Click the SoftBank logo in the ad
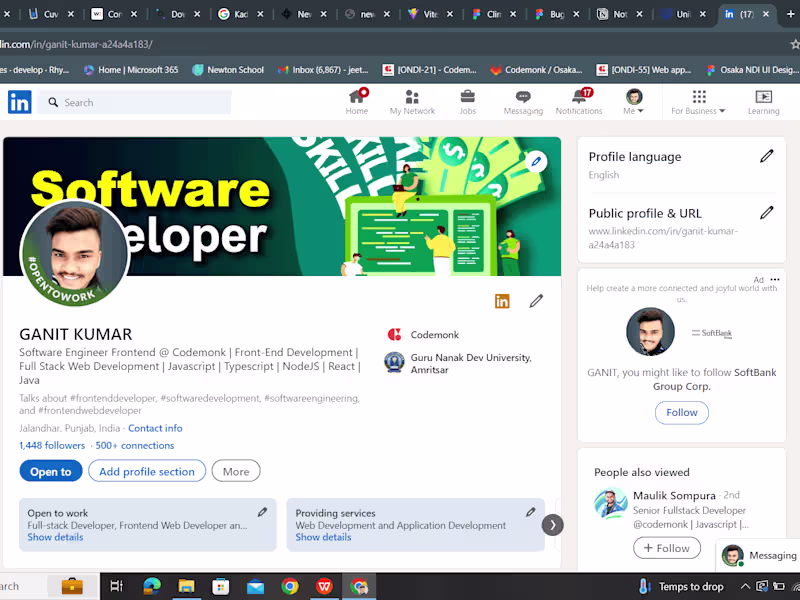 [x=712, y=333]
